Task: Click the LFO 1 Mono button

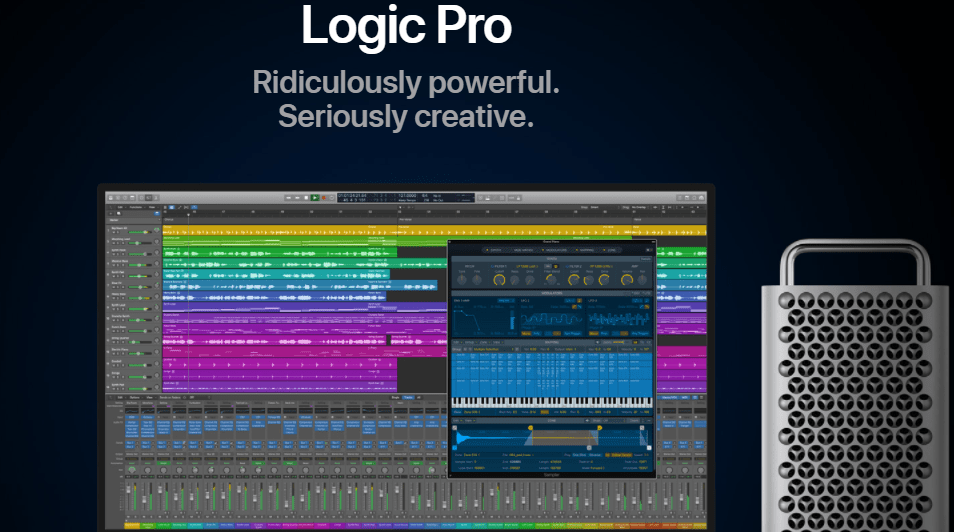Action: tap(526, 334)
